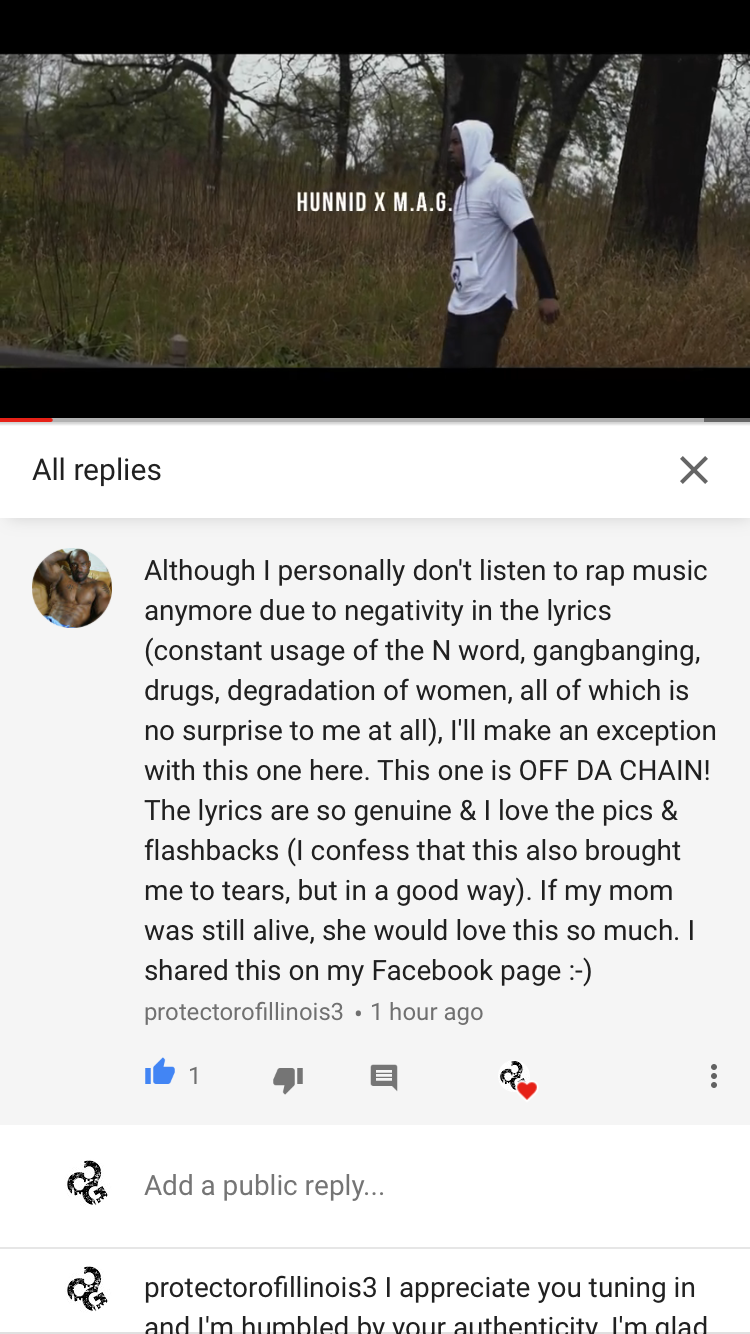This screenshot has width=750, height=1334.
Task: Tap the avatar beside the bottom reply
Action: (87, 1289)
